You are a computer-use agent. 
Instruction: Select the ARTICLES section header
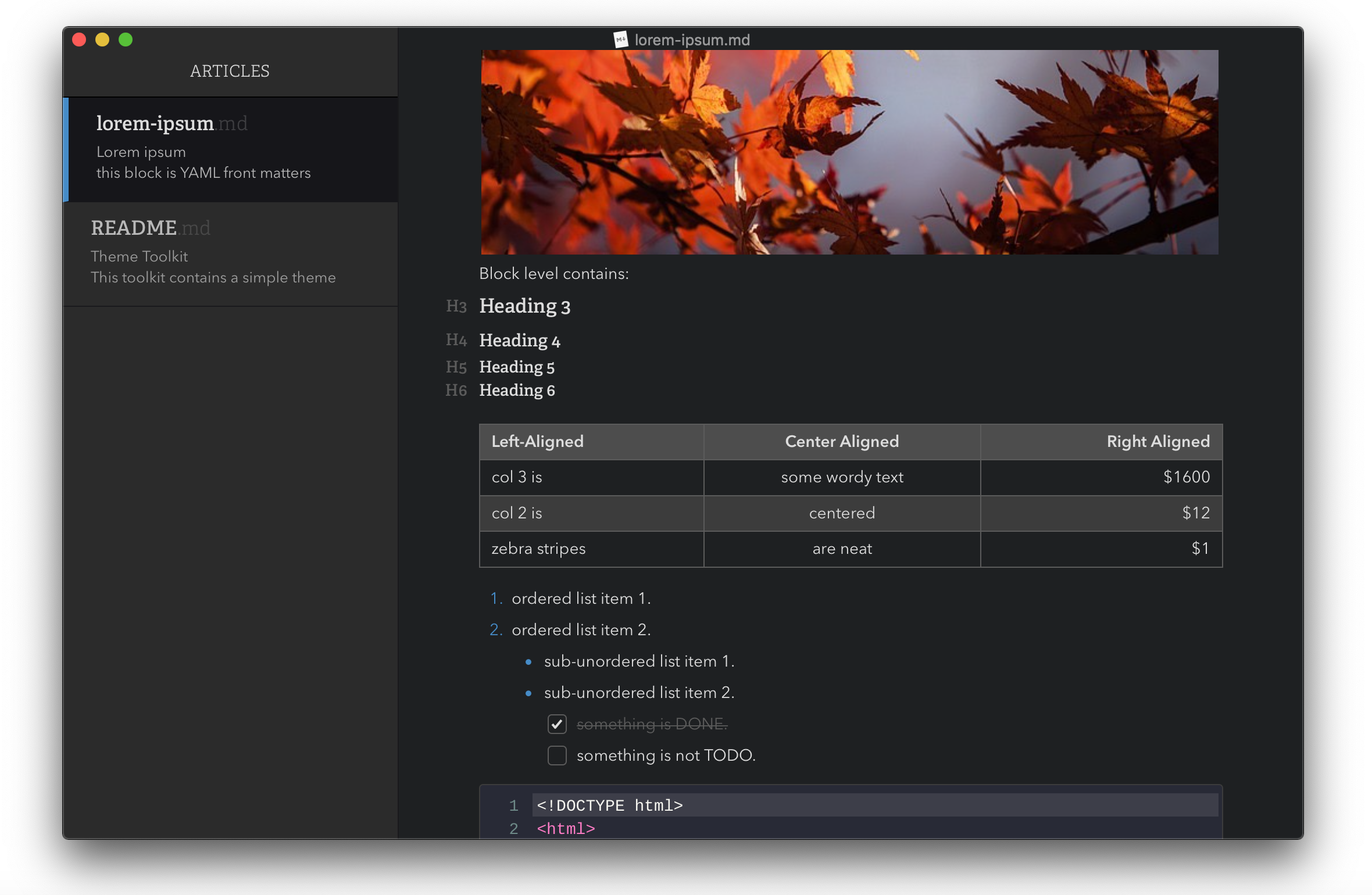230,70
